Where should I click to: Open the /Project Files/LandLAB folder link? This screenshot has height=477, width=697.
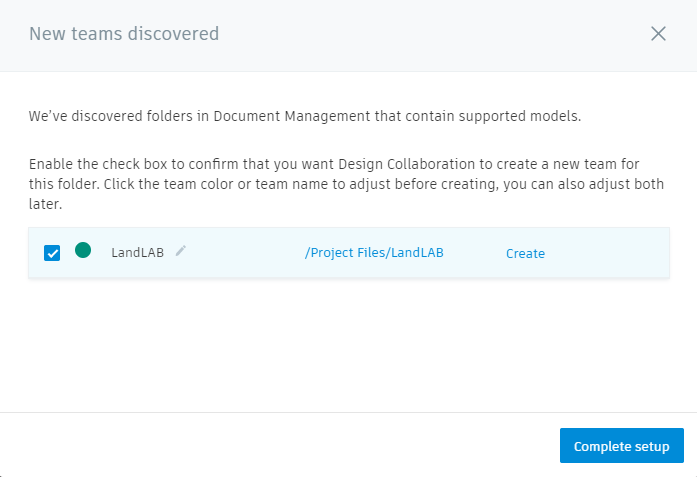(374, 253)
